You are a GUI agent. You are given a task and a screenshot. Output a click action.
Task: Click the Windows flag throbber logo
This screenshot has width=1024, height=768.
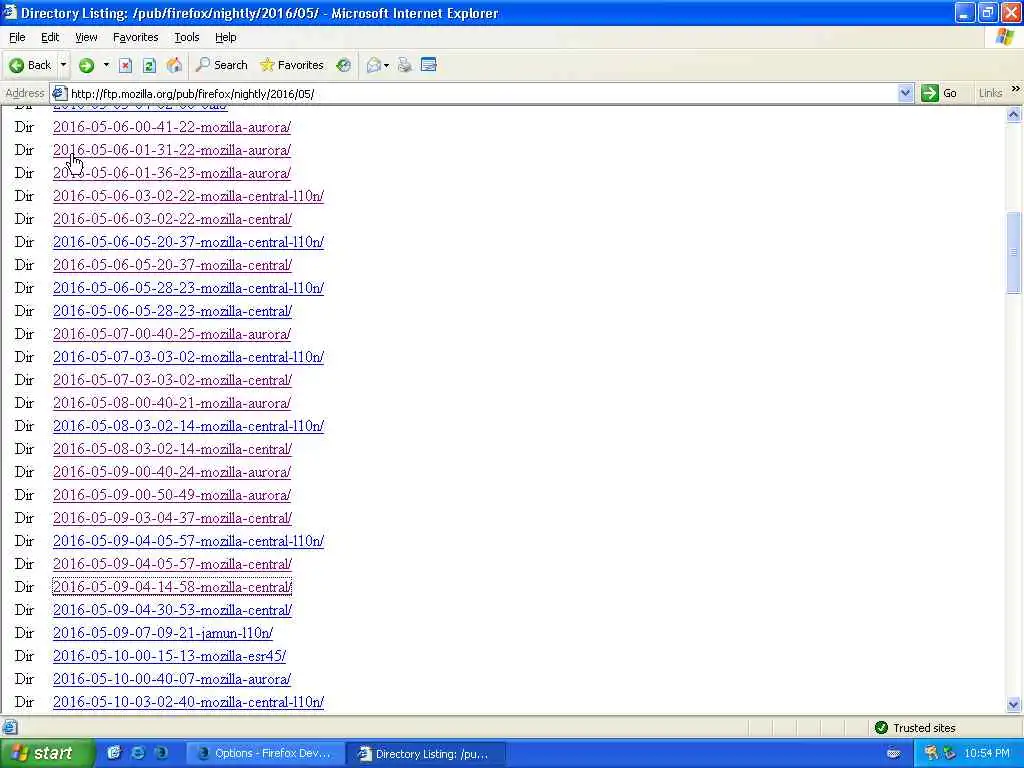[x=1005, y=37]
